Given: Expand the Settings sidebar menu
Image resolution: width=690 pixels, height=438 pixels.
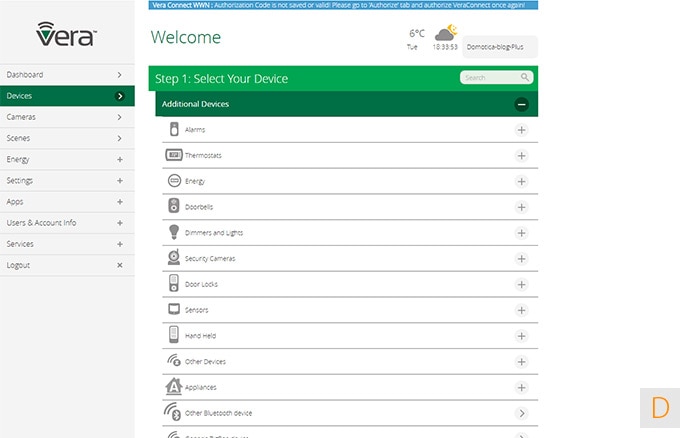Looking at the screenshot, I should coord(67,180).
